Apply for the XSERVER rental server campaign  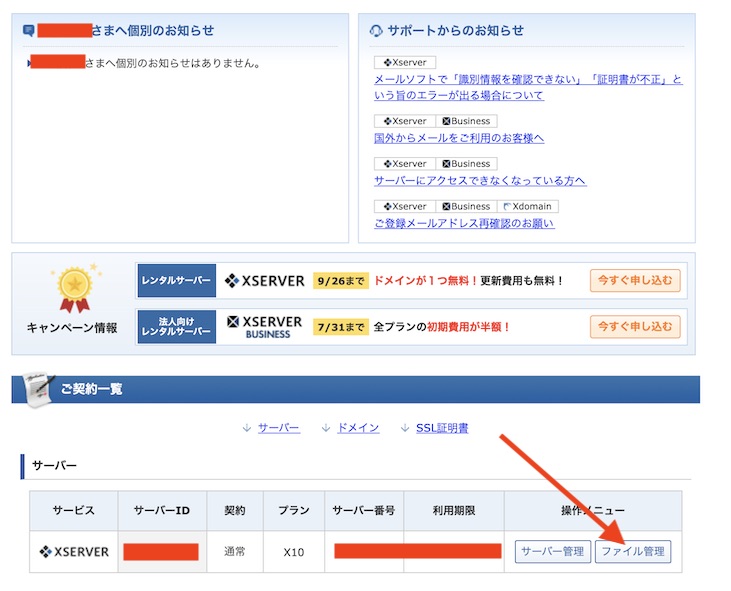[635, 281]
